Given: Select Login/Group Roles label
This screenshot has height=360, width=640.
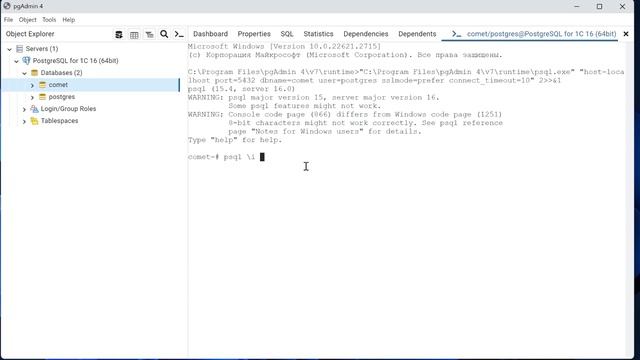Looking at the screenshot, I should tap(68, 109).
